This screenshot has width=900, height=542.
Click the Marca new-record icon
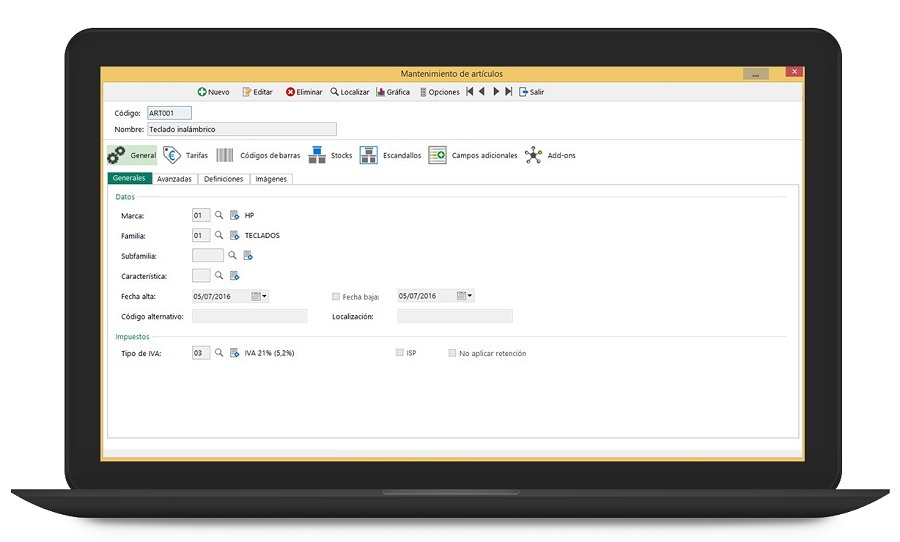(234, 215)
